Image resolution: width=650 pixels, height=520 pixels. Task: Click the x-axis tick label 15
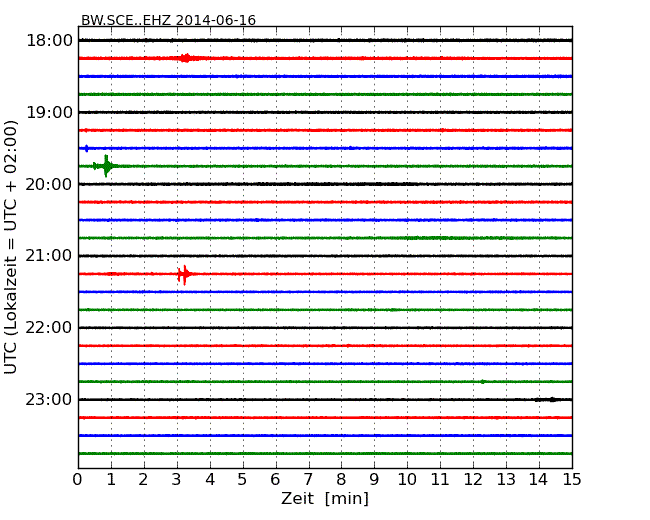click(x=572, y=480)
